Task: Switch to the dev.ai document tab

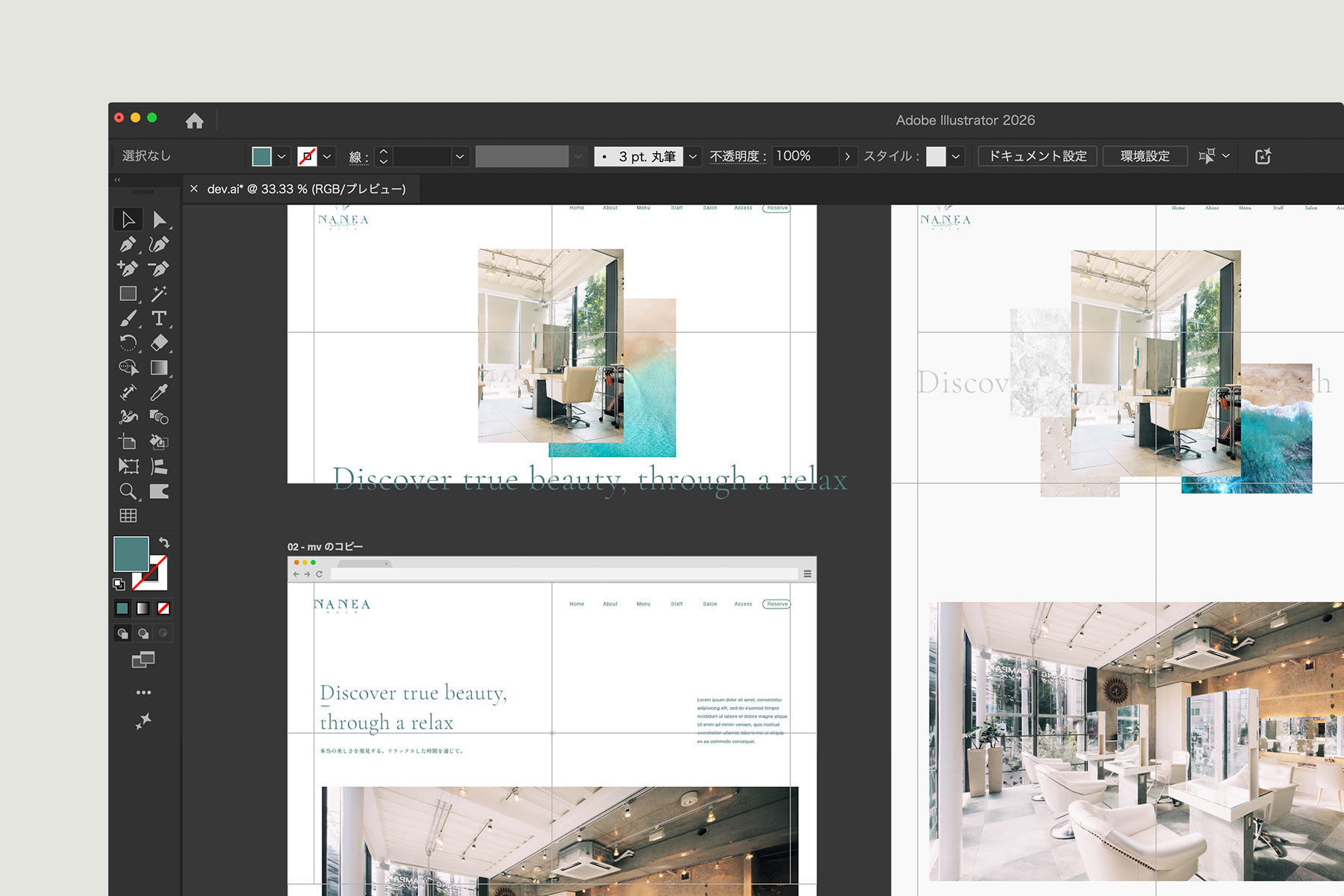Action: (x=306, y=189)
